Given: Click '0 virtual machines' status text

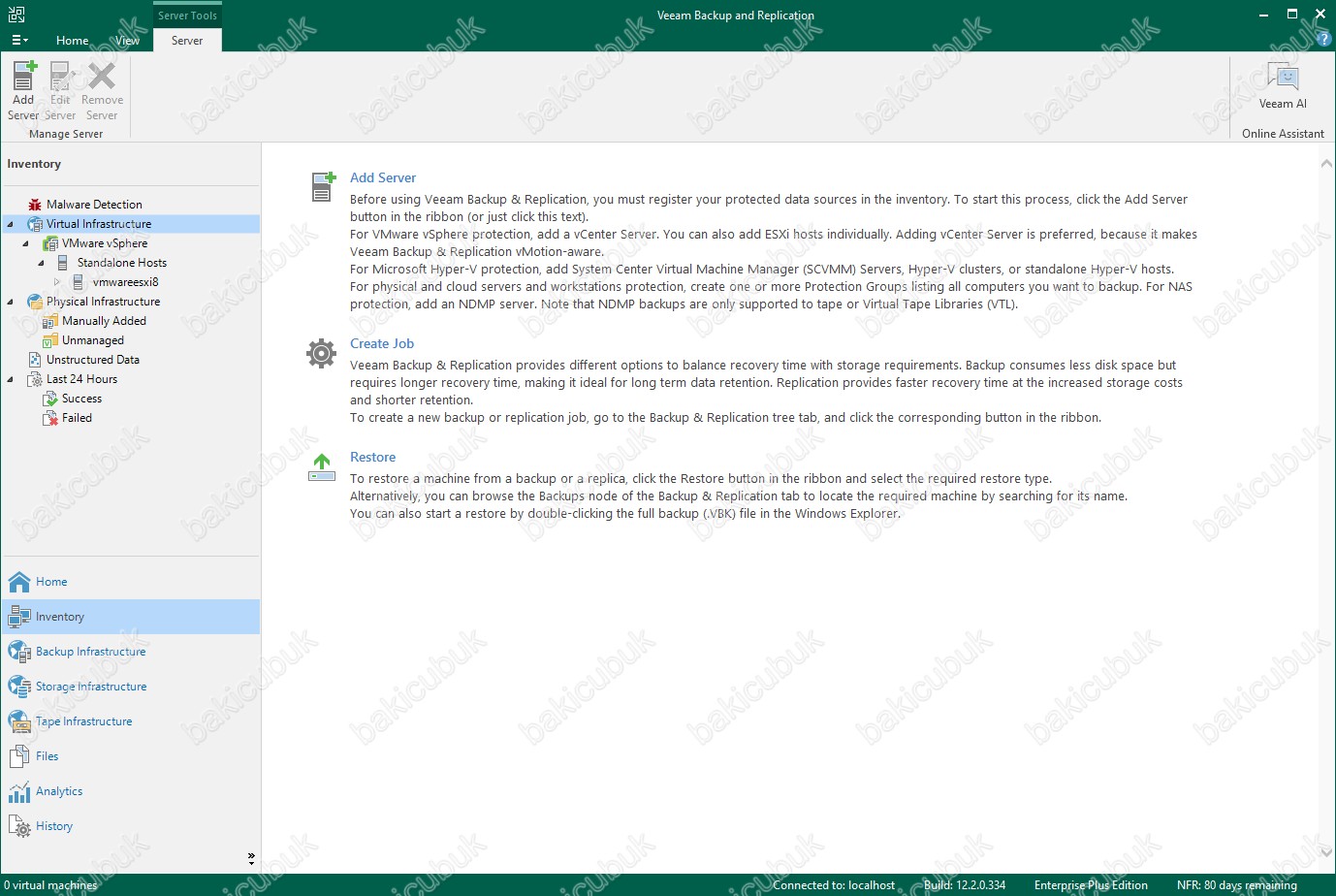Looking at the screenshot, I should tap(50, 885).
